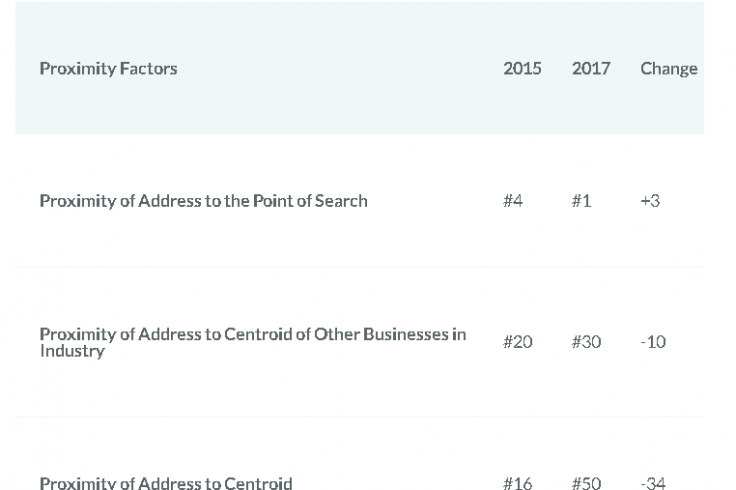This screenshot has height=490, width=736.
Task: Click the #20 ranking value
Action: click(x=517, y=342)
